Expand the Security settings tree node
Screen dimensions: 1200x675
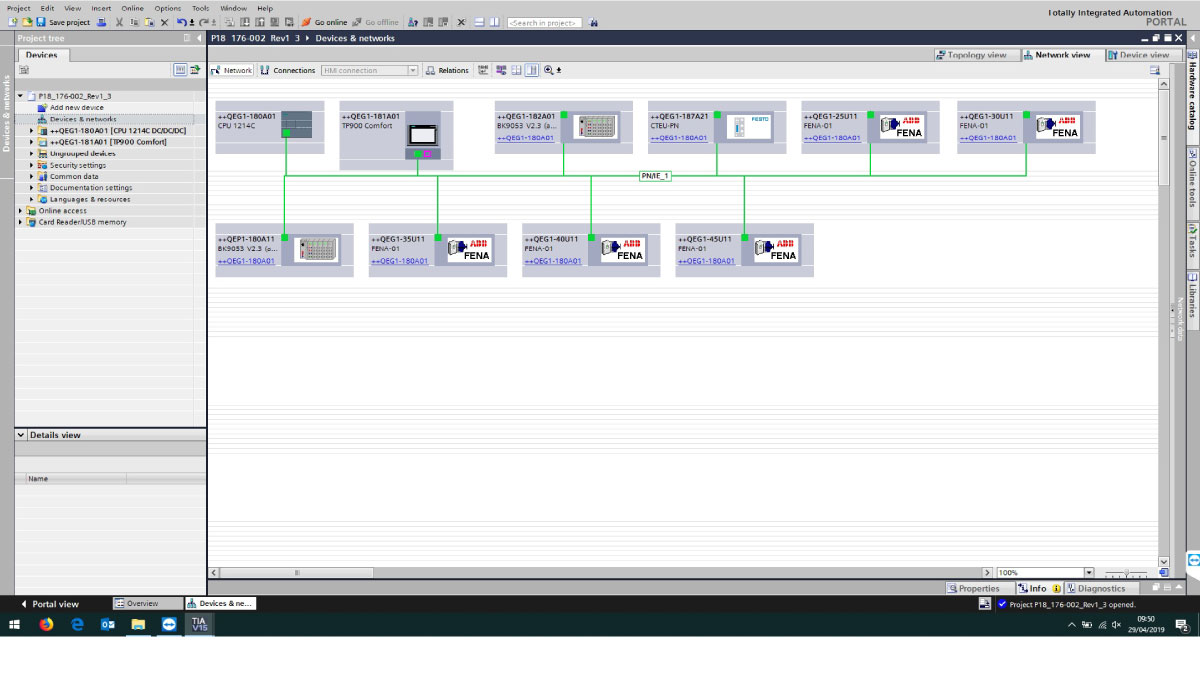point(32,165)
